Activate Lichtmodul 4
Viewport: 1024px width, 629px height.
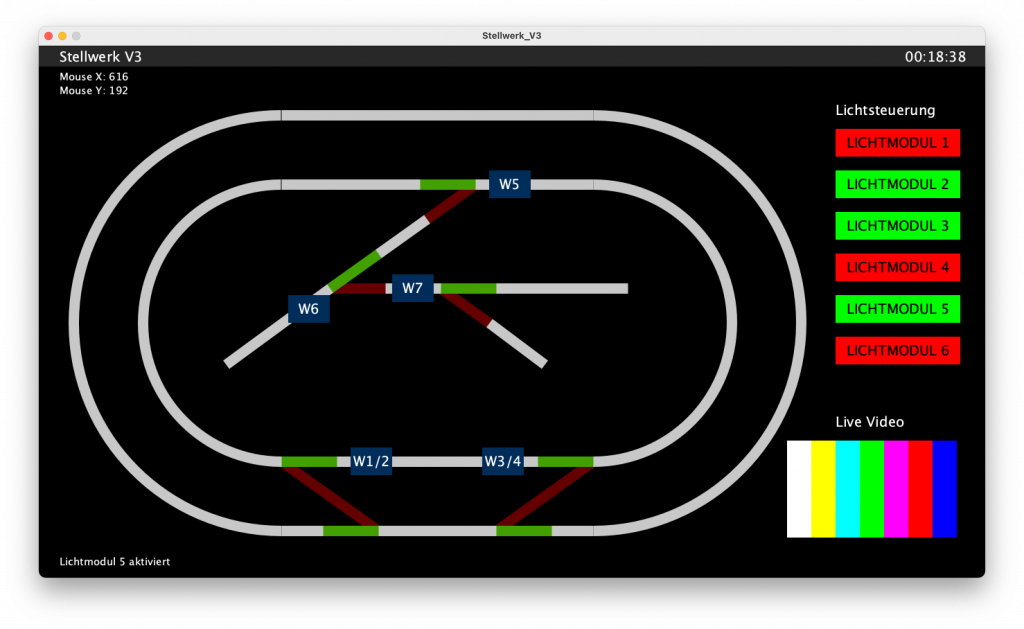(x=897, y=267)
